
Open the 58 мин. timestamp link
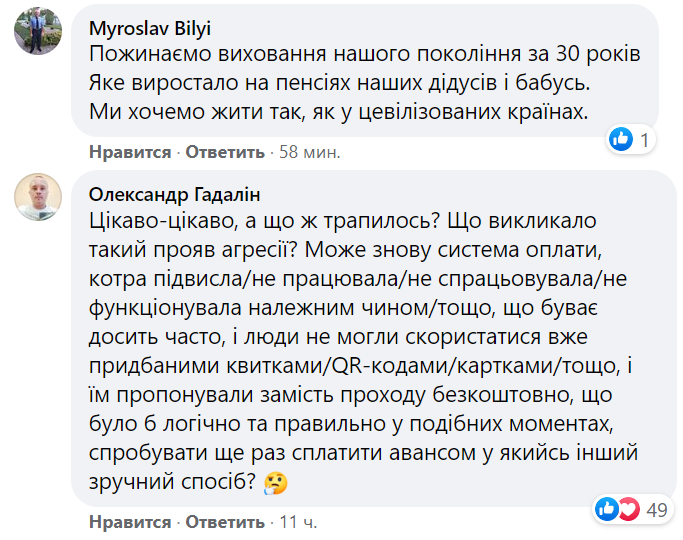(309, 153)
